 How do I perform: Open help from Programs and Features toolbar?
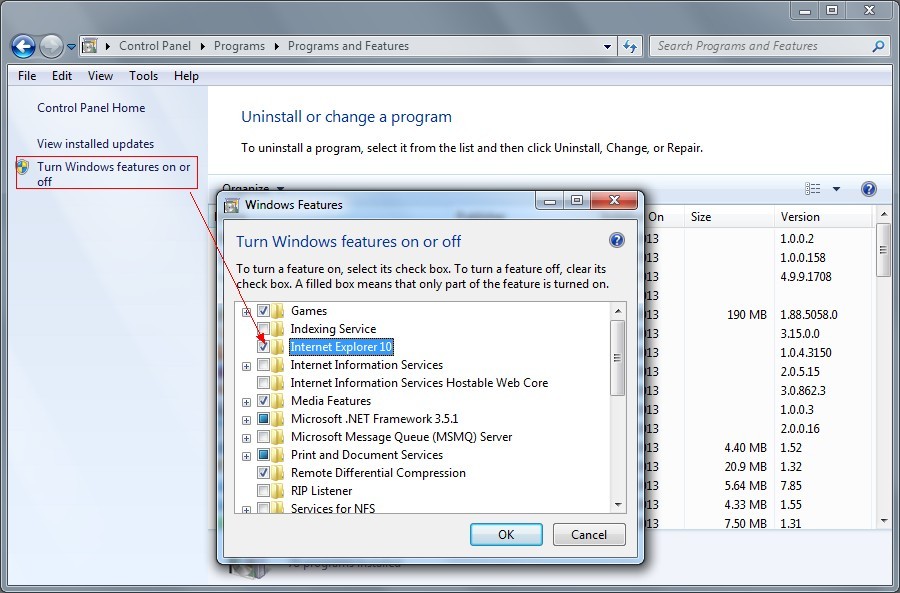pos(868,188)
